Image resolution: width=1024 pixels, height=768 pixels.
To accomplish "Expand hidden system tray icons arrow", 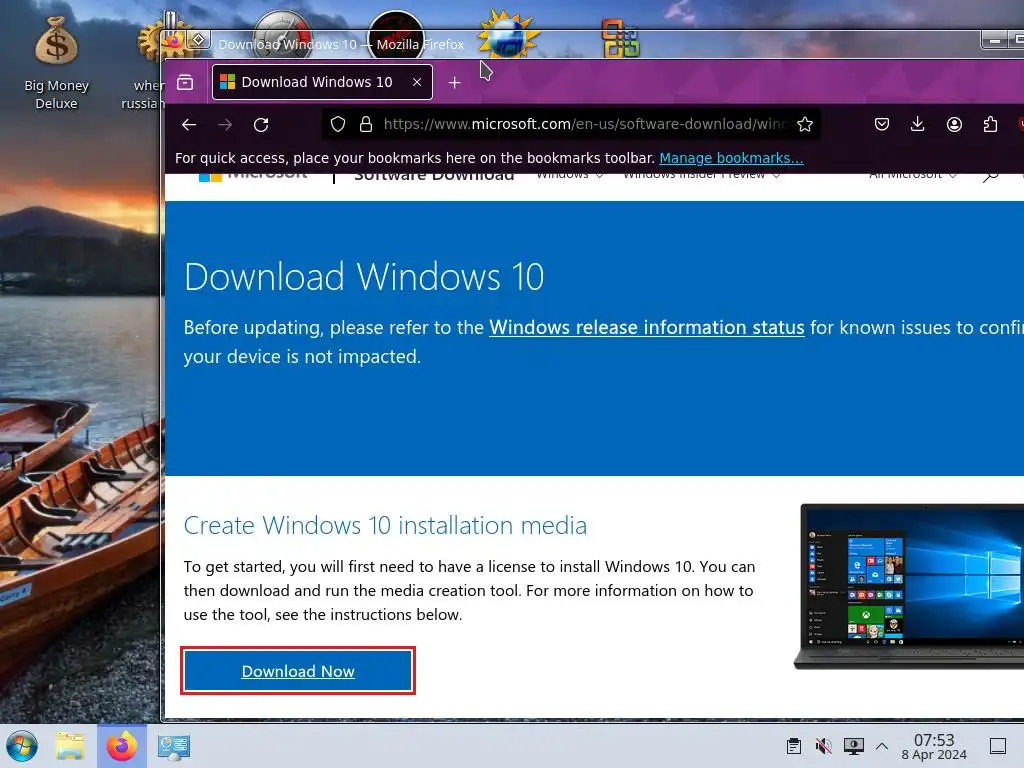I will coord(882,746).
